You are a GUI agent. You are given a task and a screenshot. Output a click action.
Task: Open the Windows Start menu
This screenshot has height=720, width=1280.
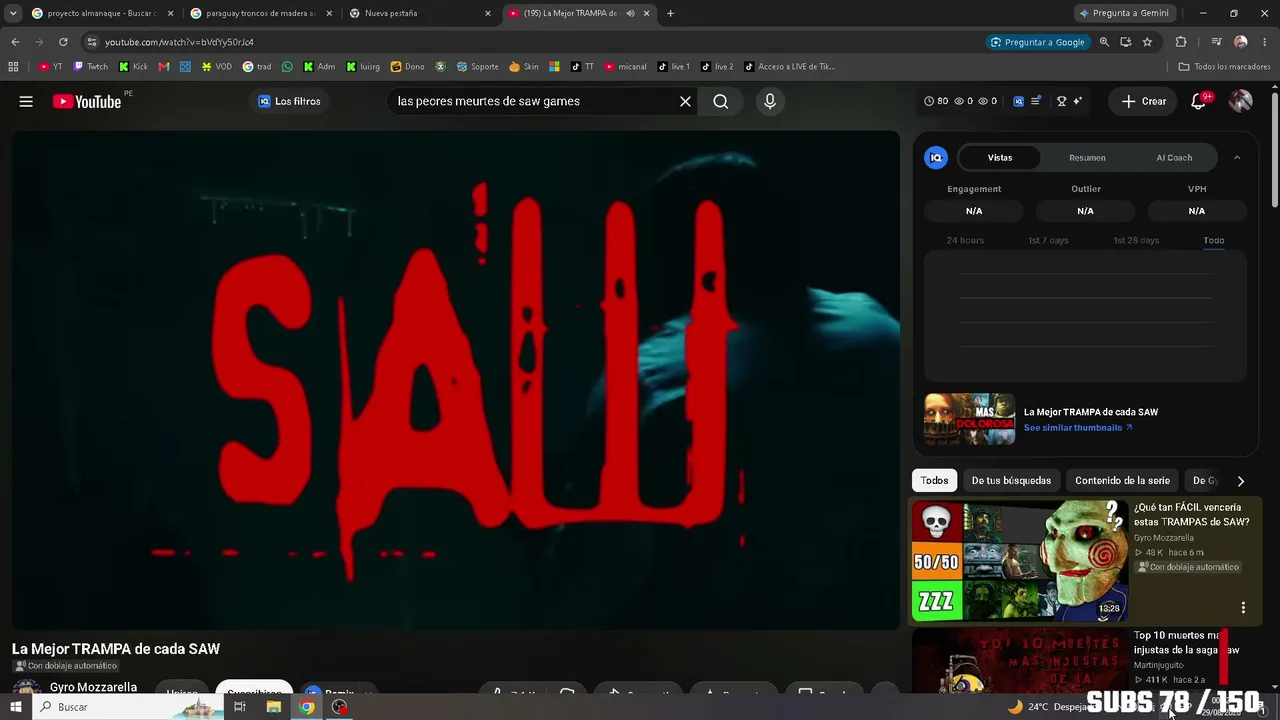click(x=15, y=707)
